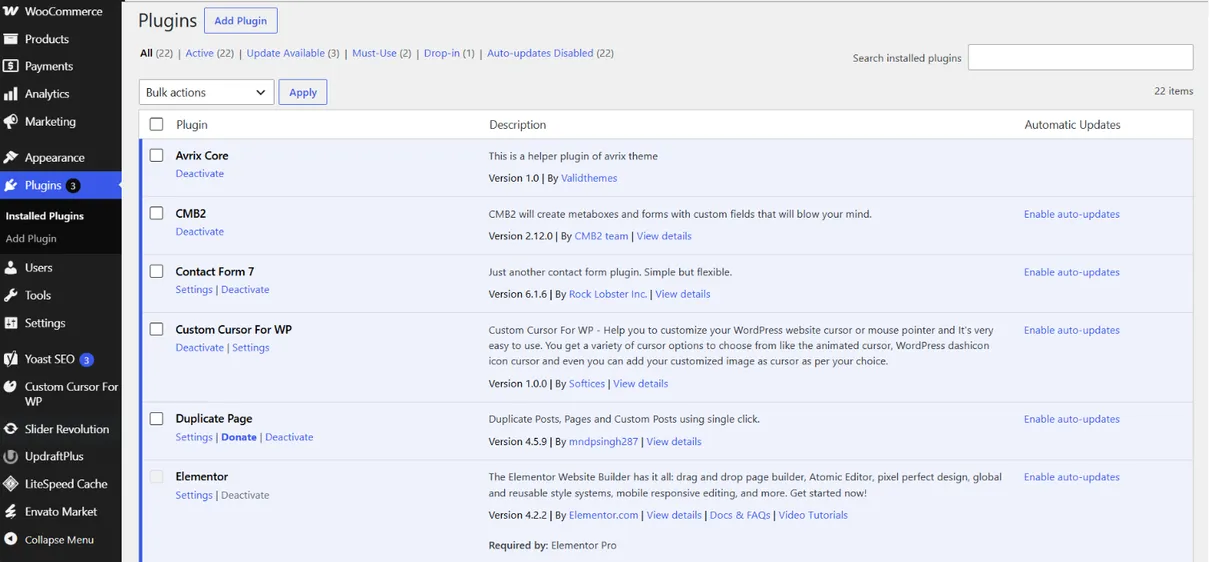Viewport: 1210px width, 562px height.
Task: Click the UpdraftPlus icon
Action: point(11,456)
